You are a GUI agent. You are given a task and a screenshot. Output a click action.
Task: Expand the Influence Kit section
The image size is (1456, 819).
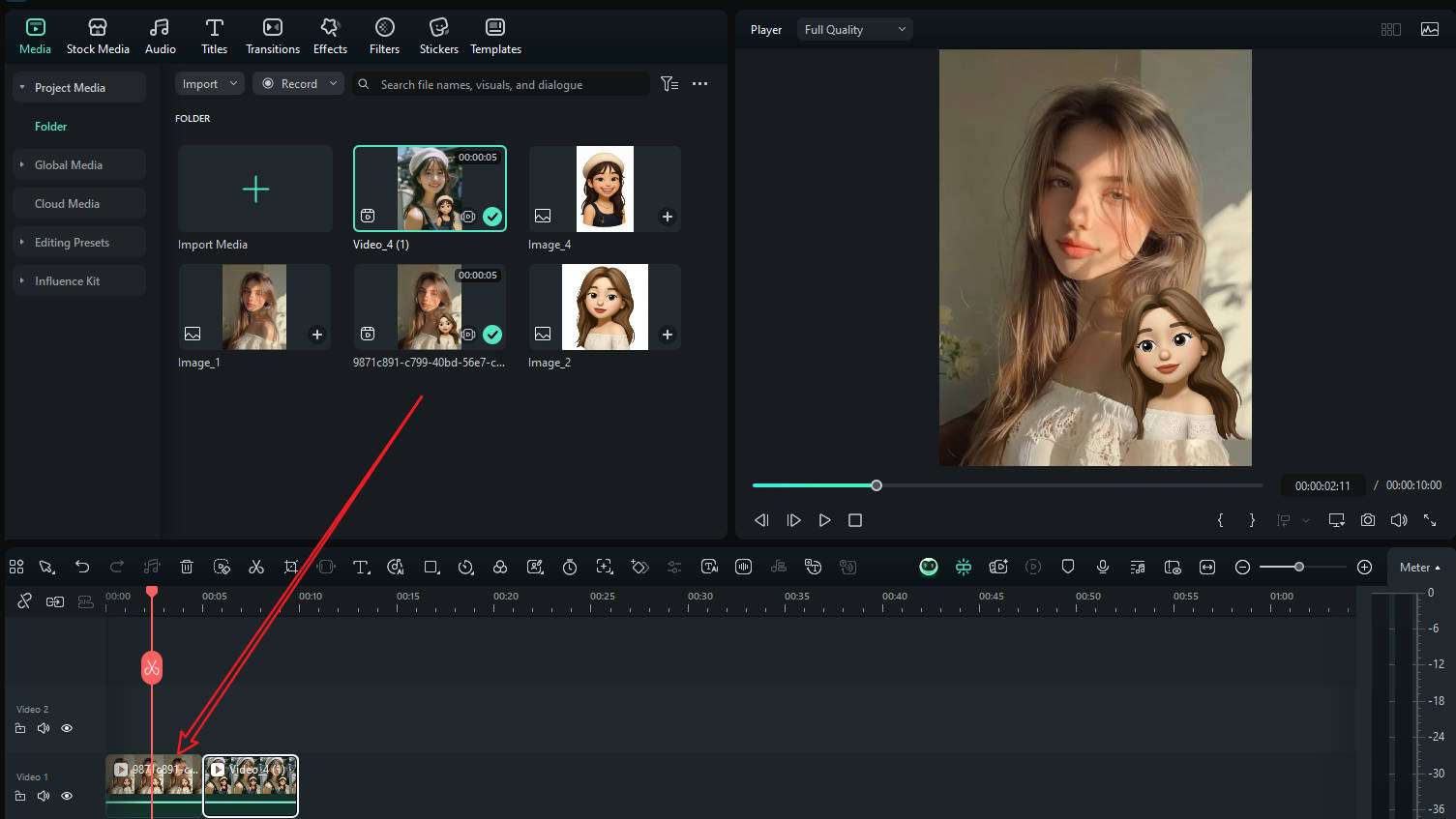click(22, 280)
